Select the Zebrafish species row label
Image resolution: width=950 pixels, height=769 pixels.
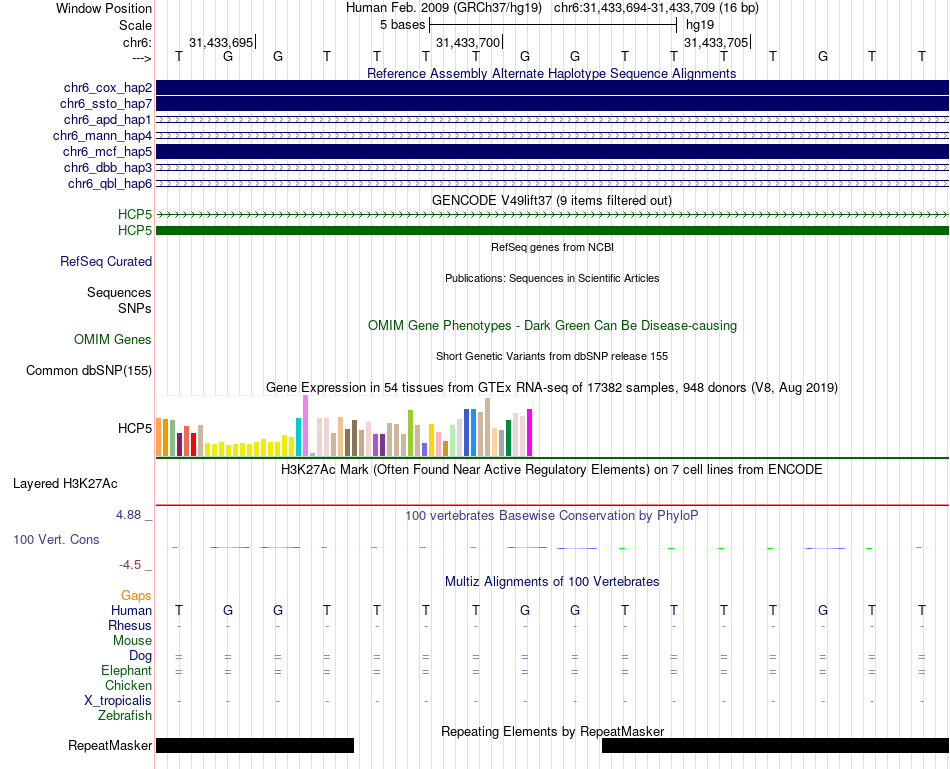[x=125, y=716]
